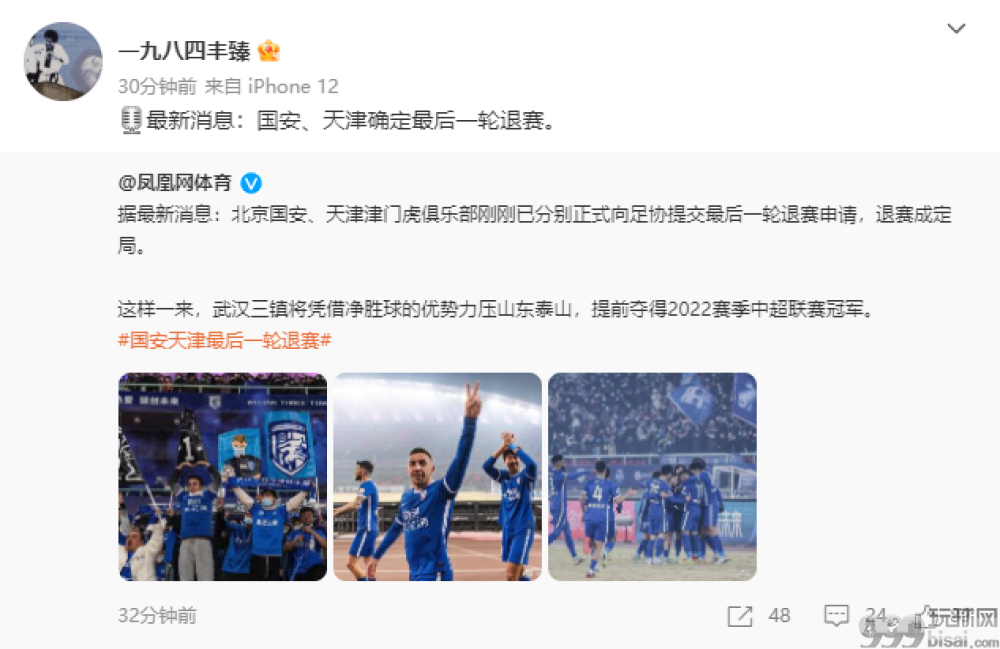1000x649 pixels.
Task: Expand the post options chevron
Action: point(956,29)
